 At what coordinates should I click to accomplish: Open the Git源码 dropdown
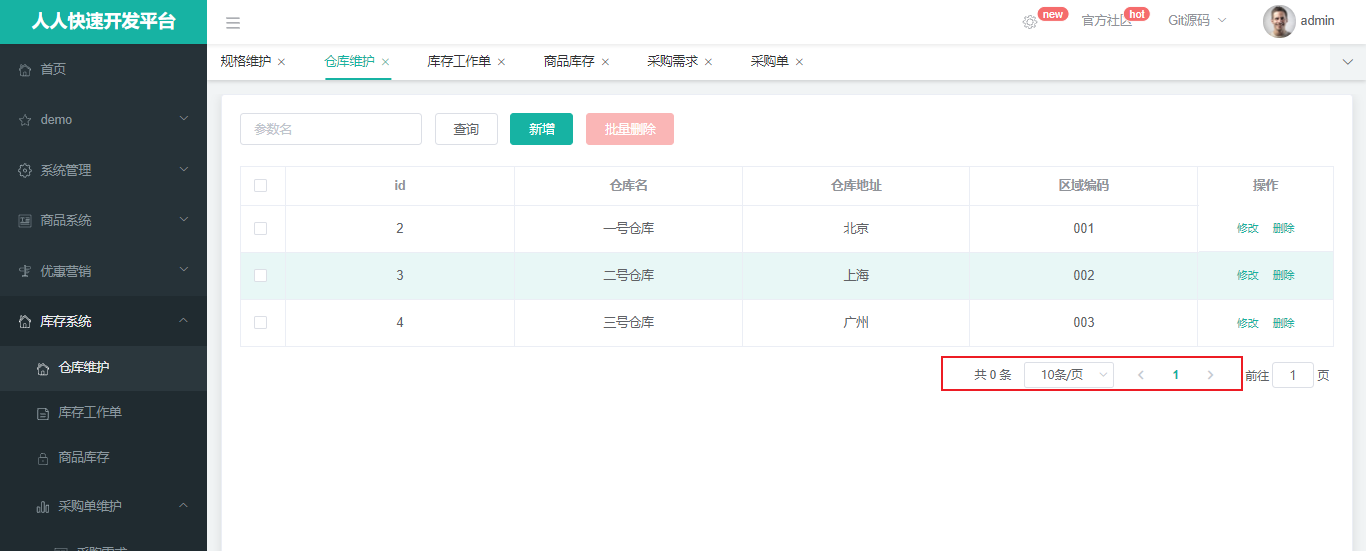pos(1197,21)
